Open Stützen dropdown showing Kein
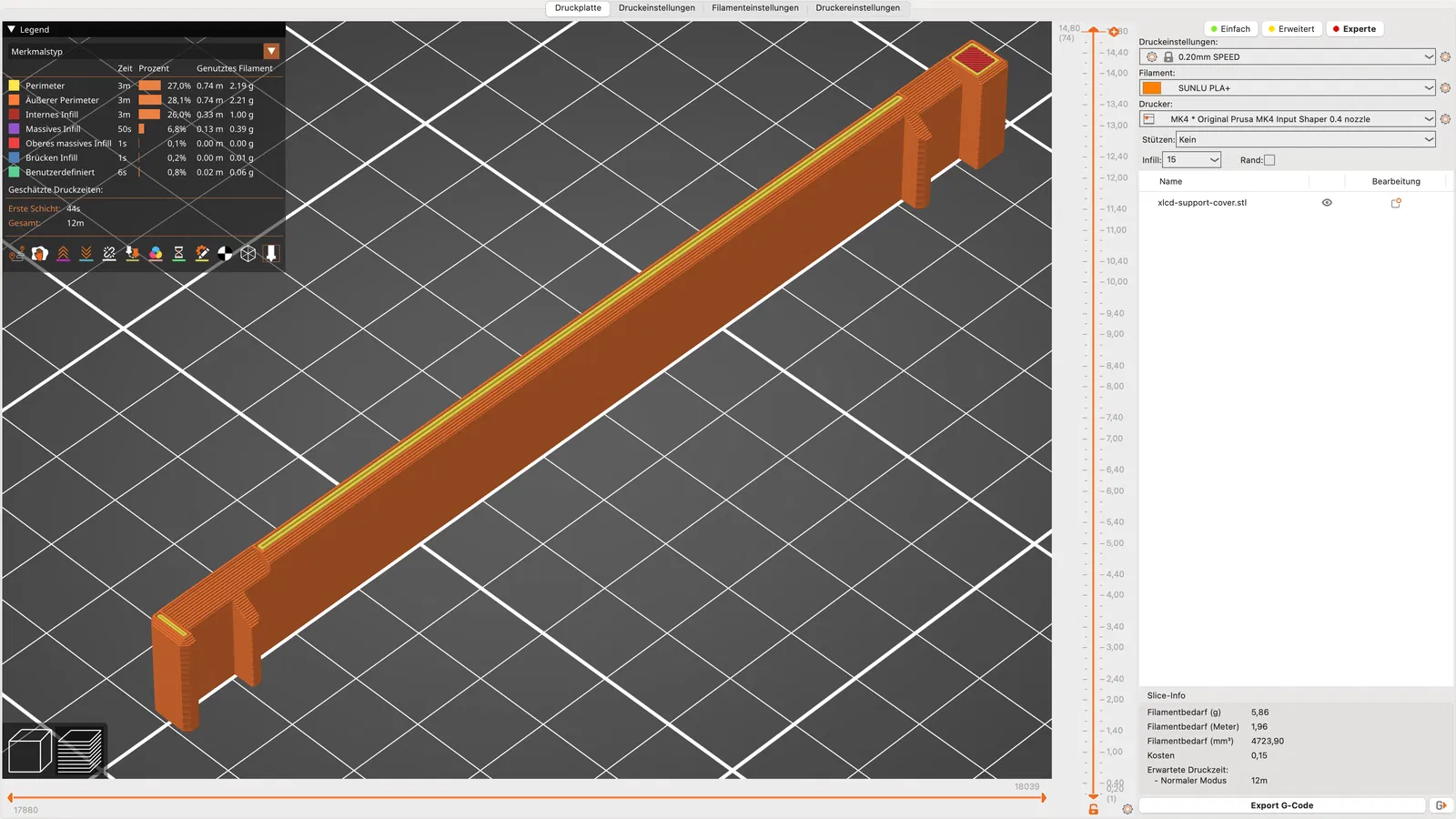1456x819 pixels. pos(1306,139)
